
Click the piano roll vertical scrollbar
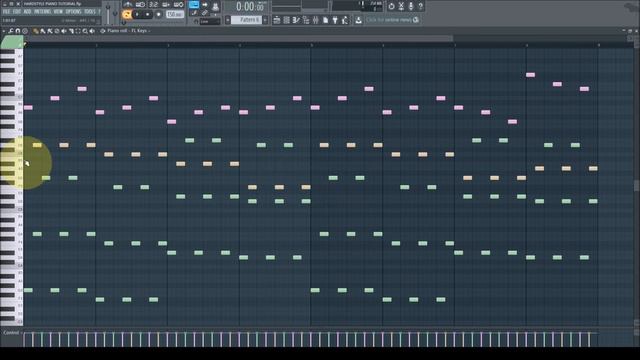coord(636,186)
